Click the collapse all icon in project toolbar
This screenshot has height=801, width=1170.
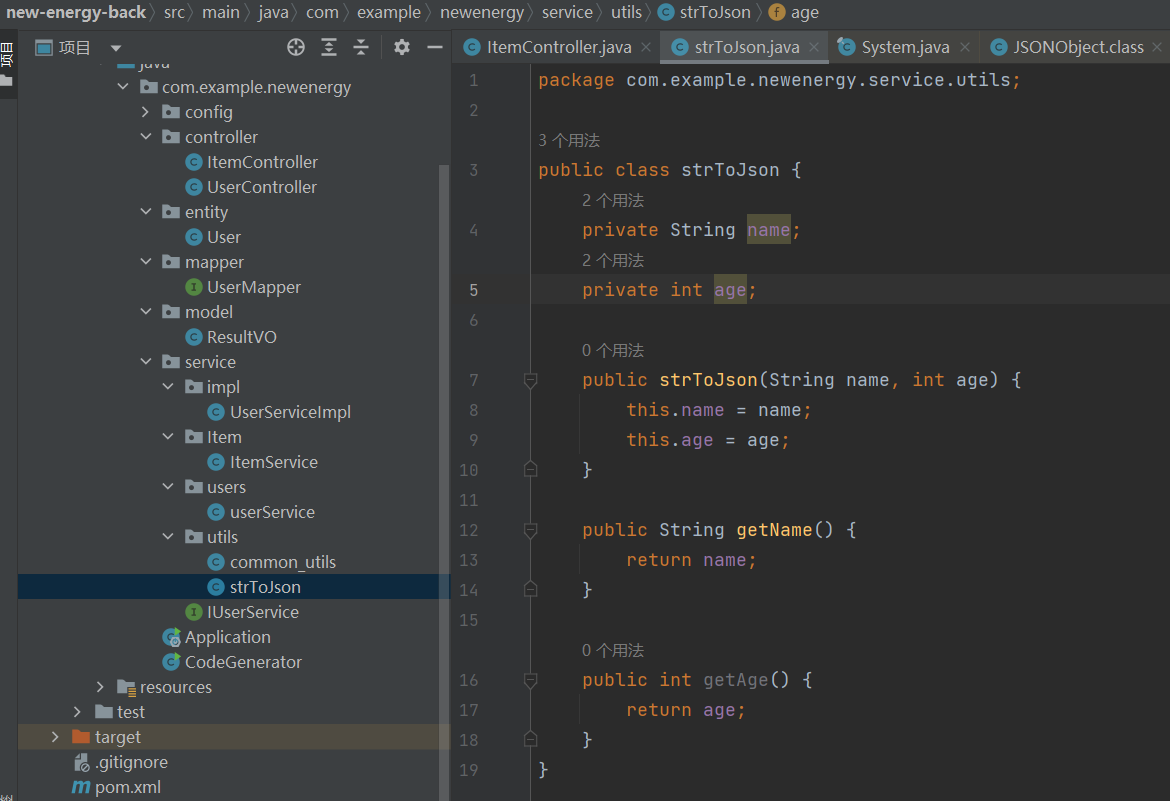click(361, 47)
